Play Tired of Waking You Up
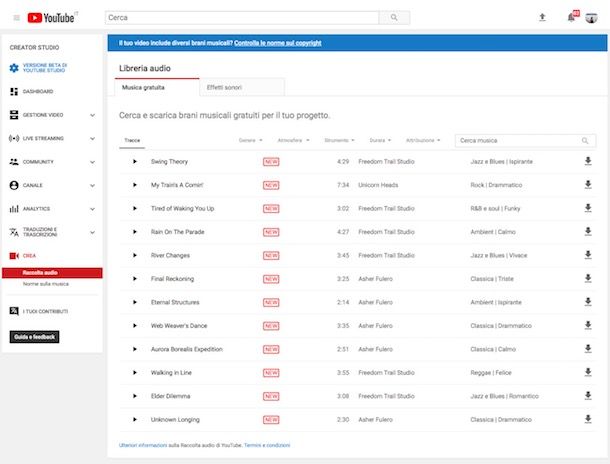Screen dimensions: 610x464 coord(135,208)
